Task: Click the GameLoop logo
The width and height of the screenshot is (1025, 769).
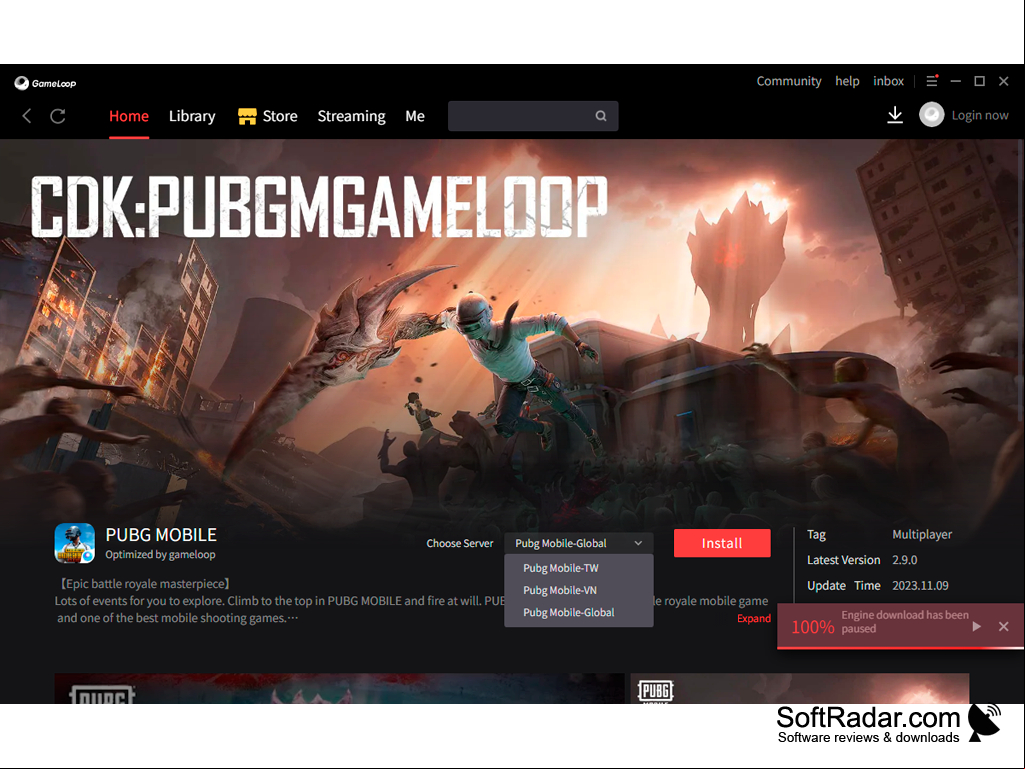Action: (x=45, y=83)
